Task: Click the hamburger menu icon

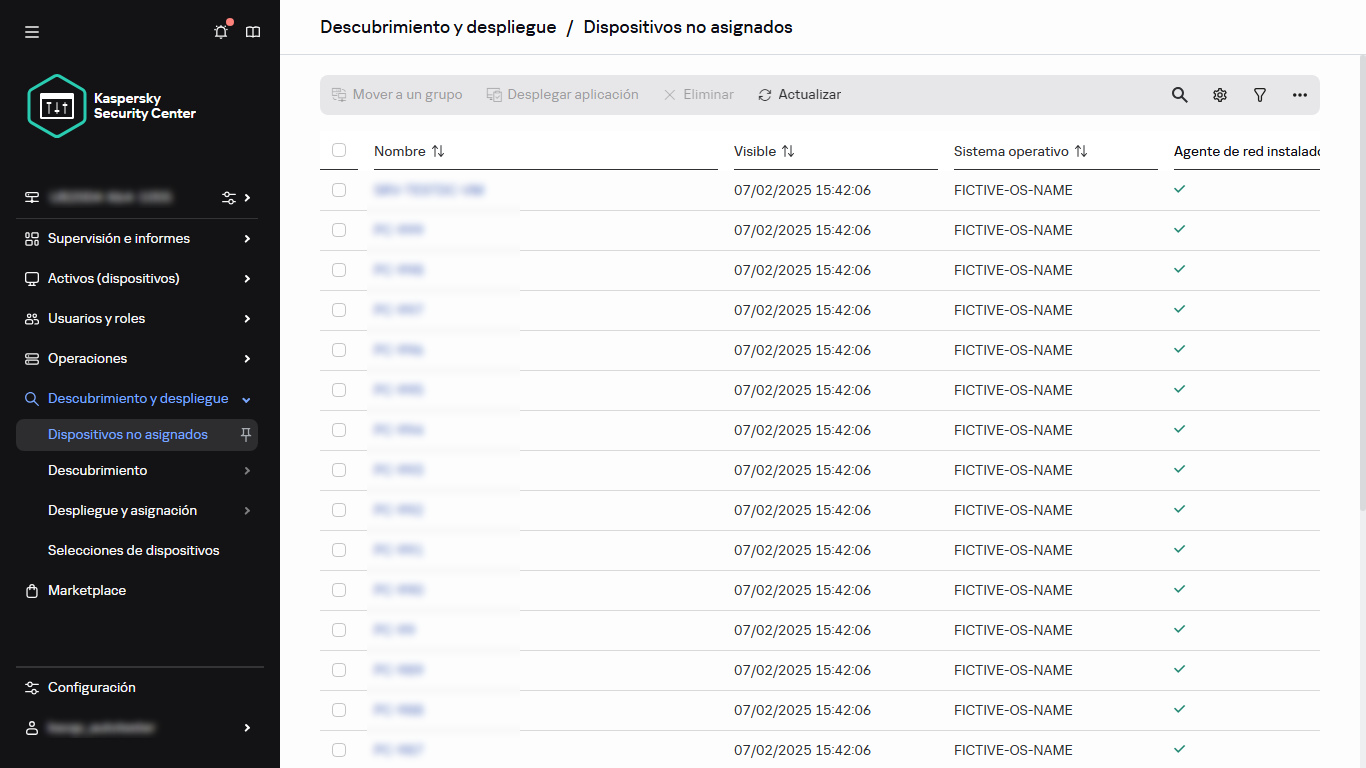Action: 31,31
